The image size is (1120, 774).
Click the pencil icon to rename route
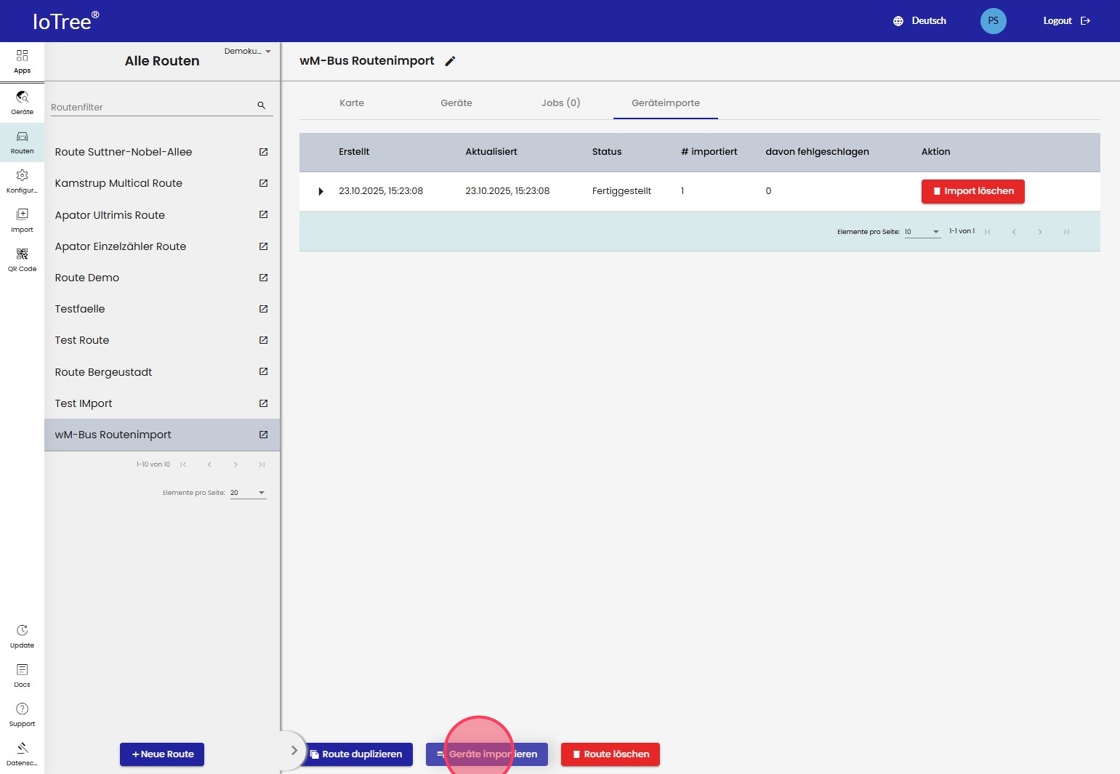pyautogui.click(x=450, y=61)
